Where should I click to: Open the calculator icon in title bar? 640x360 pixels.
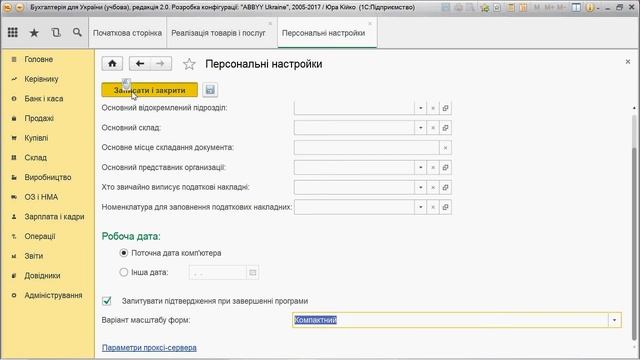(x=511, y=7)
